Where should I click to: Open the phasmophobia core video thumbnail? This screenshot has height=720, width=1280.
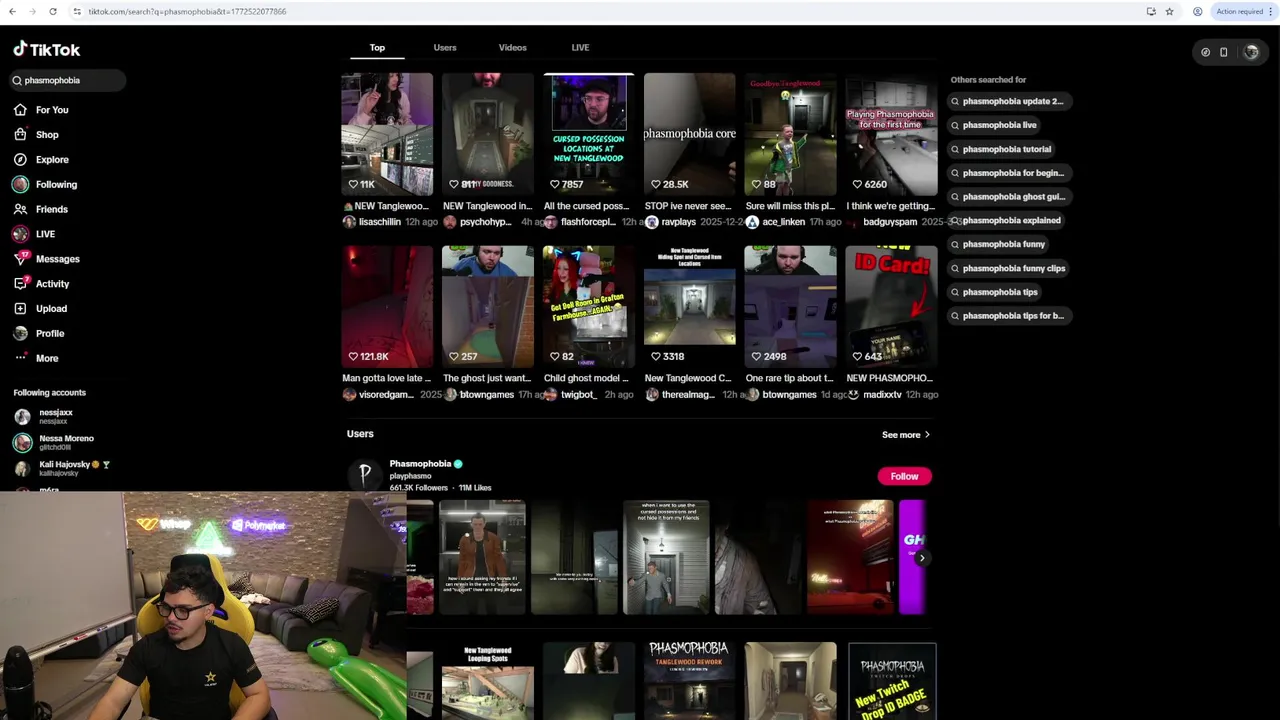(690, 134)
